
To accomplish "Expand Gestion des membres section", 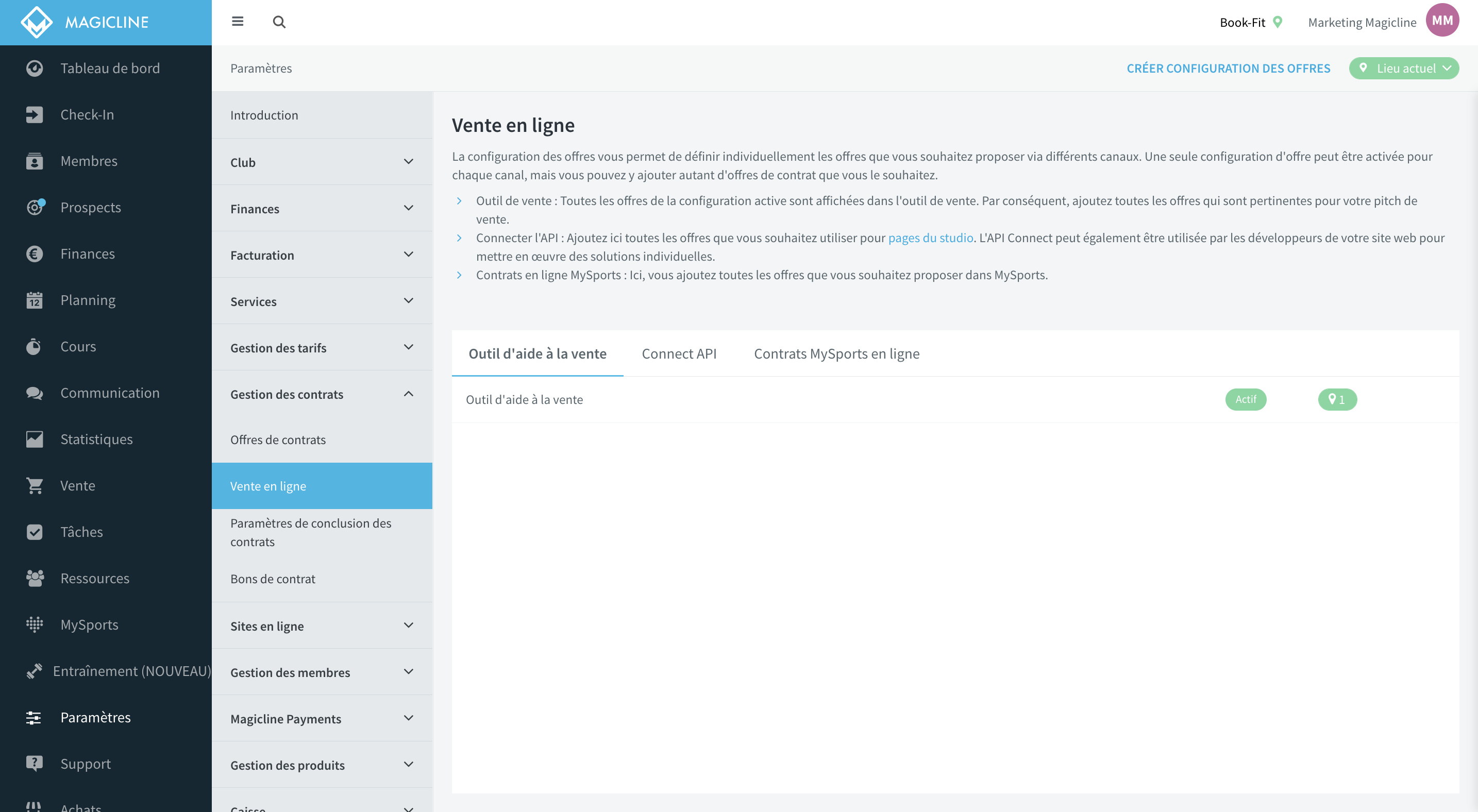I will pyautogui.click(x=322, y=672).
